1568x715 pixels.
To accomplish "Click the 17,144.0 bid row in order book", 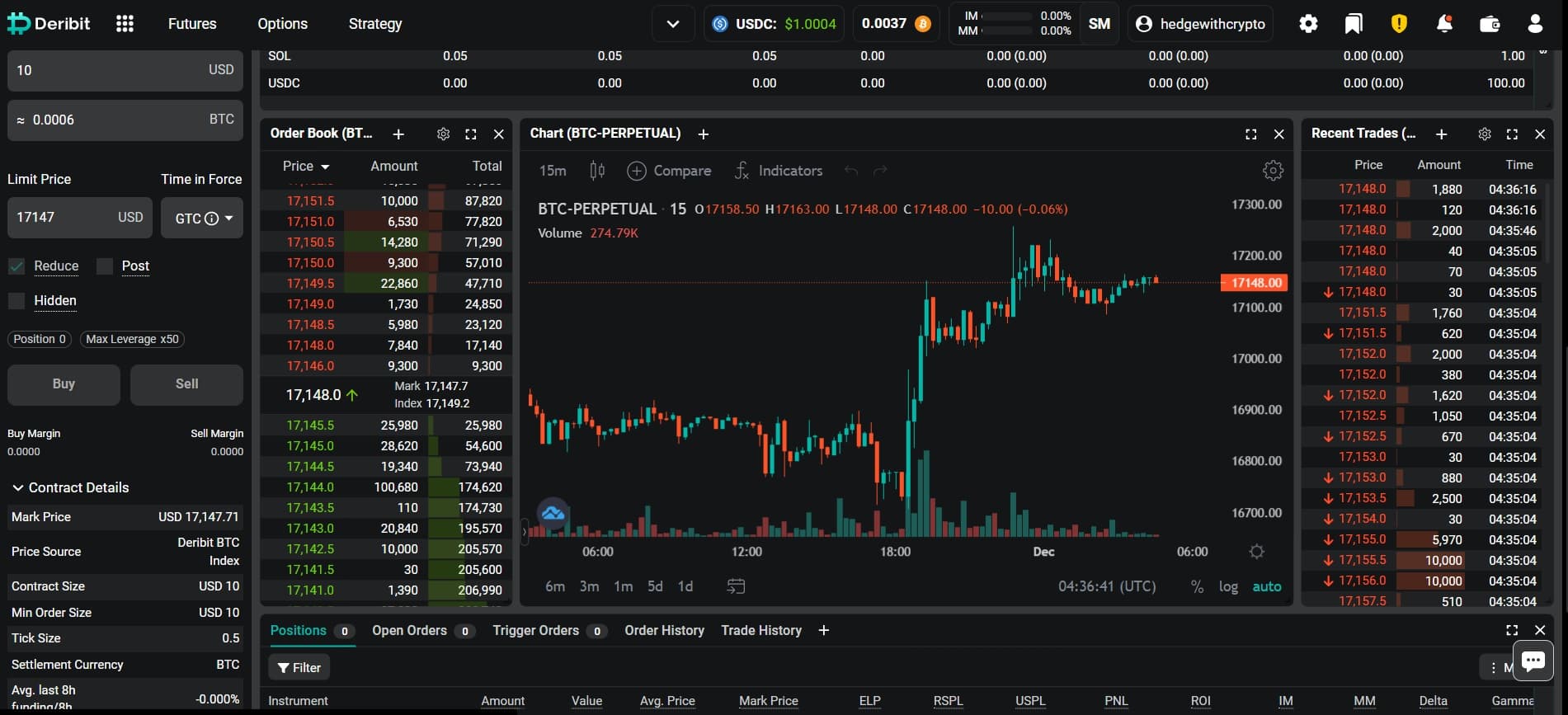I will 386,487.
